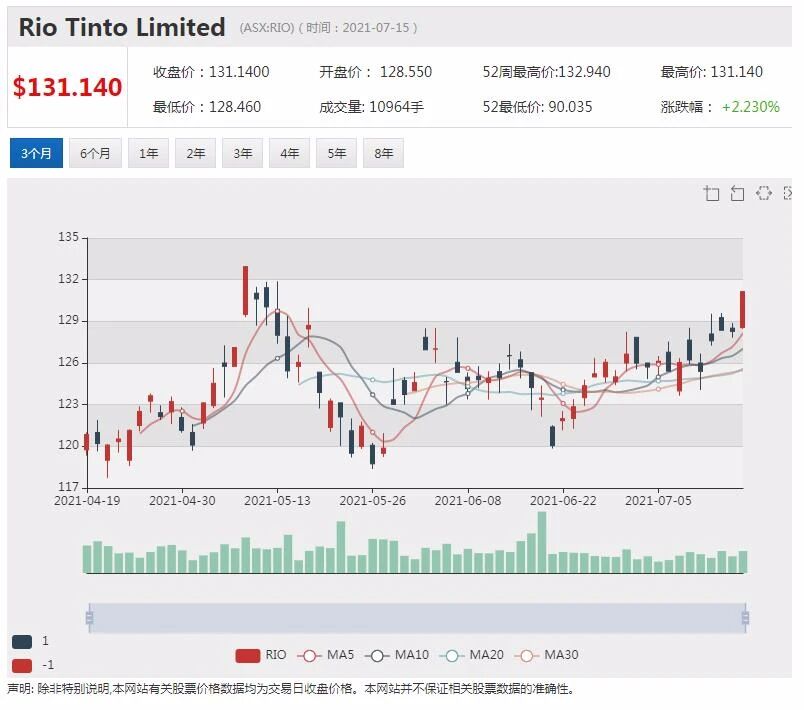Open the 8年 chart range
The image size is (804, 710).
(x=384, y=153)
